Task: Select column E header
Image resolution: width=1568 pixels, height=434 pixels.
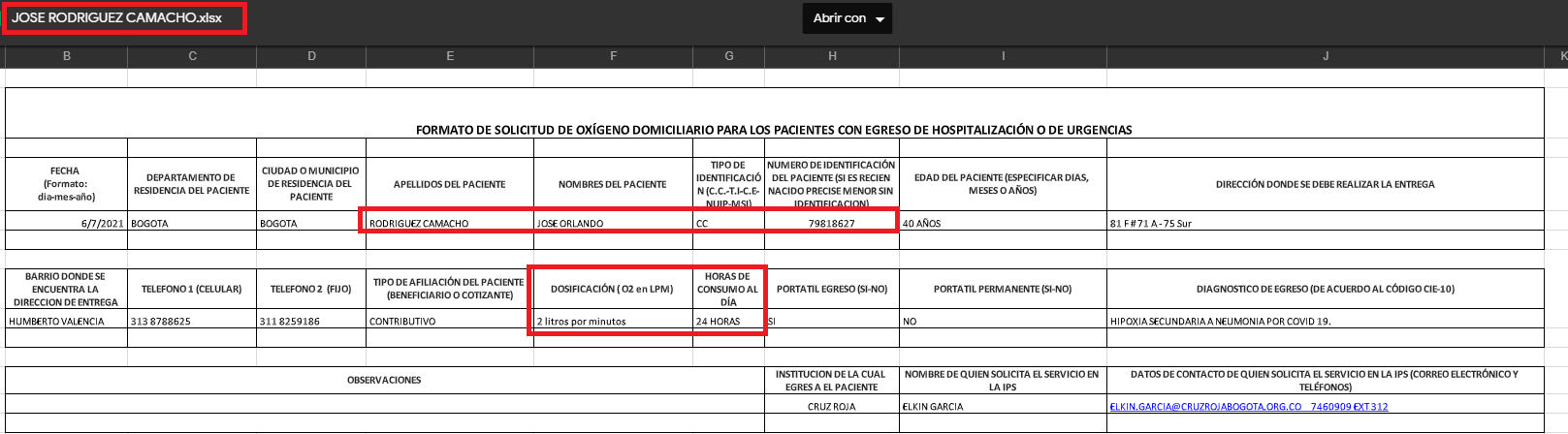Action: (x=450, y=56)
